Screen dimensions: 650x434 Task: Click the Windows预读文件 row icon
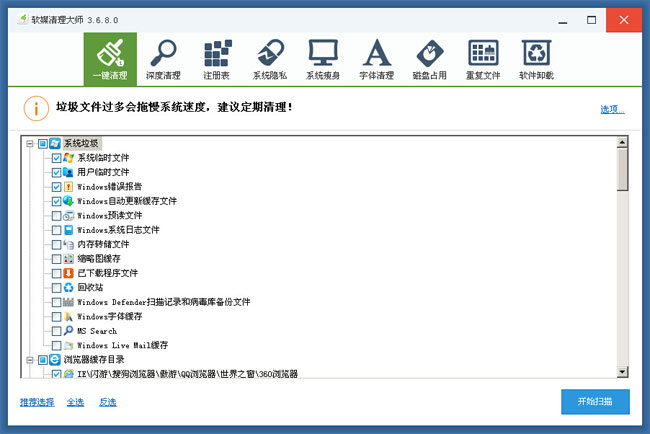(x=68, y=216)
